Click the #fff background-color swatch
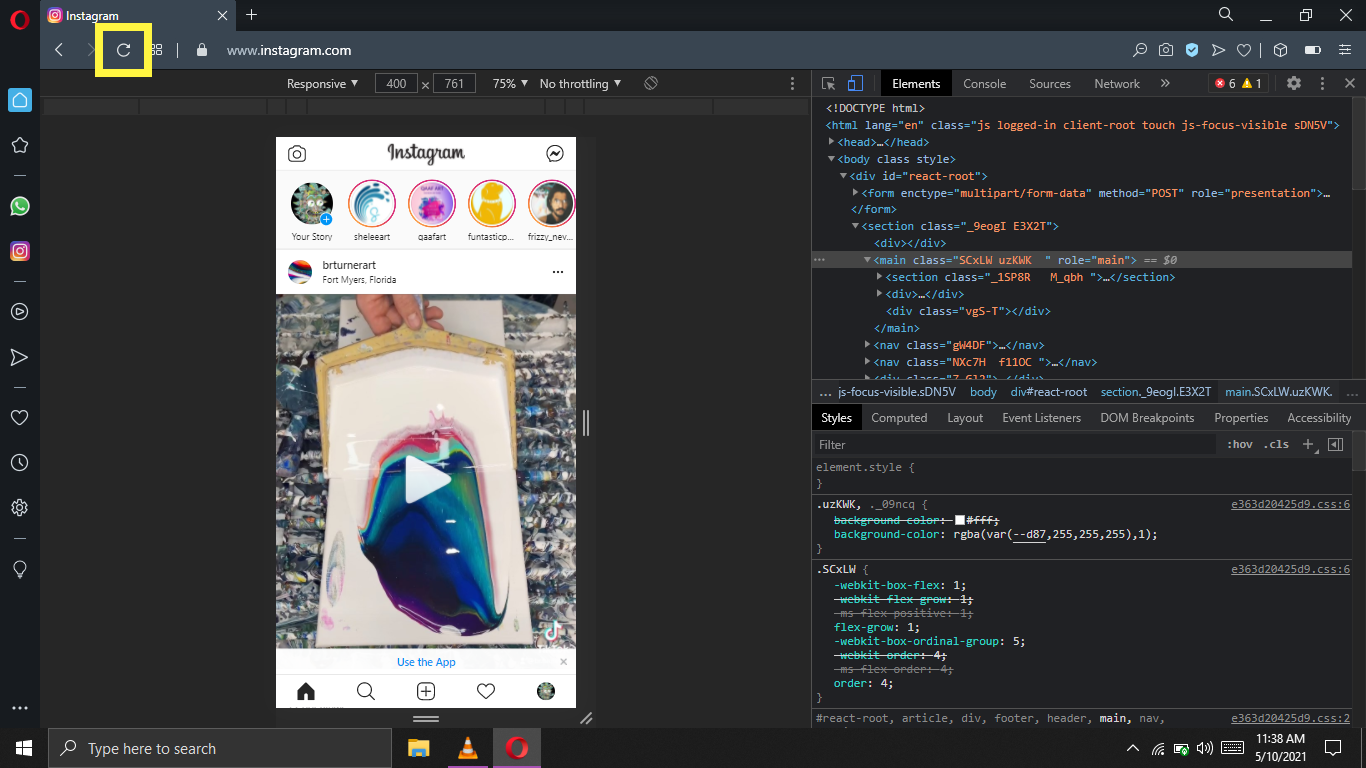Viewport: 1366px width, 768px height. (x=960, y=520)
